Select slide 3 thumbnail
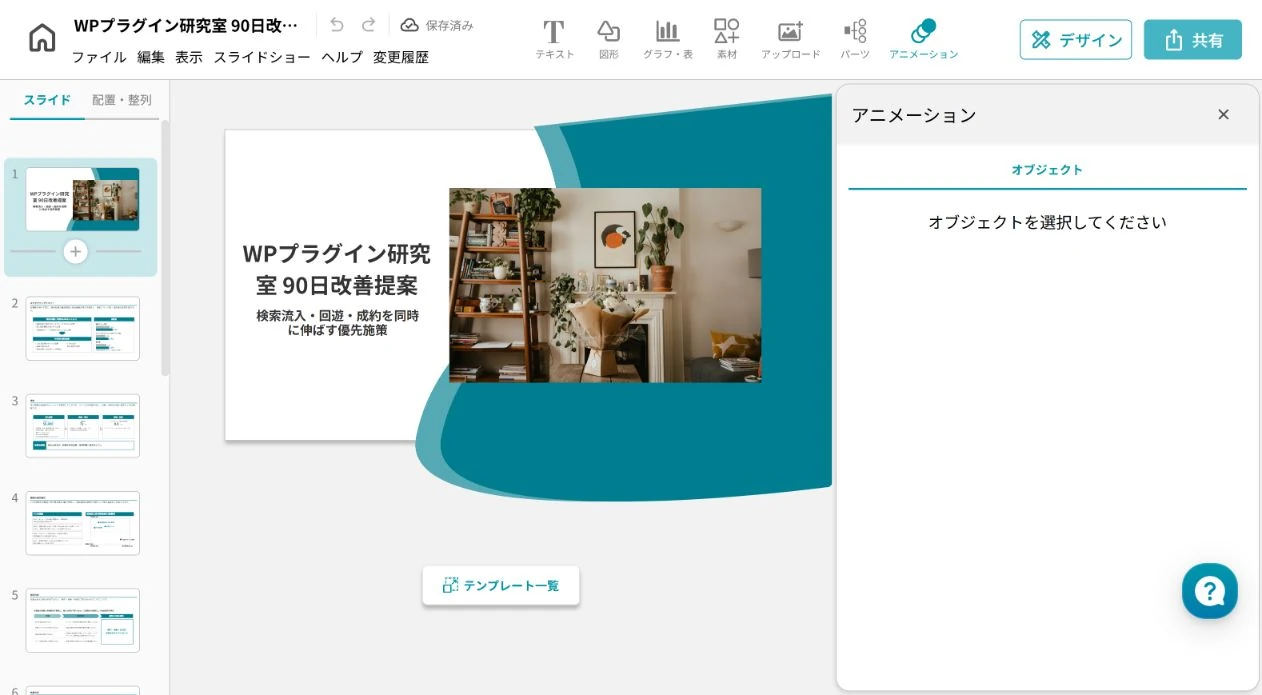Image resolution: width=1262 pixels, height=695 pixels. pos(82,426)
